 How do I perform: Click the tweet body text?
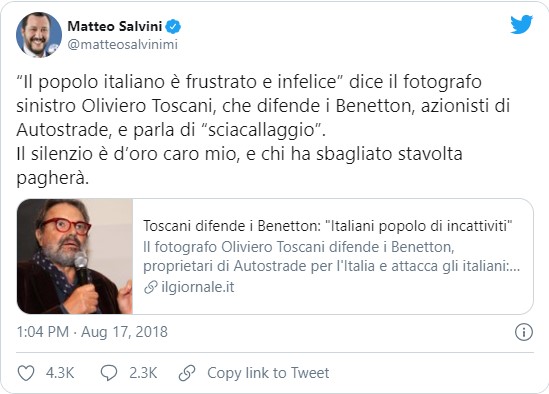tap(263, 130)
